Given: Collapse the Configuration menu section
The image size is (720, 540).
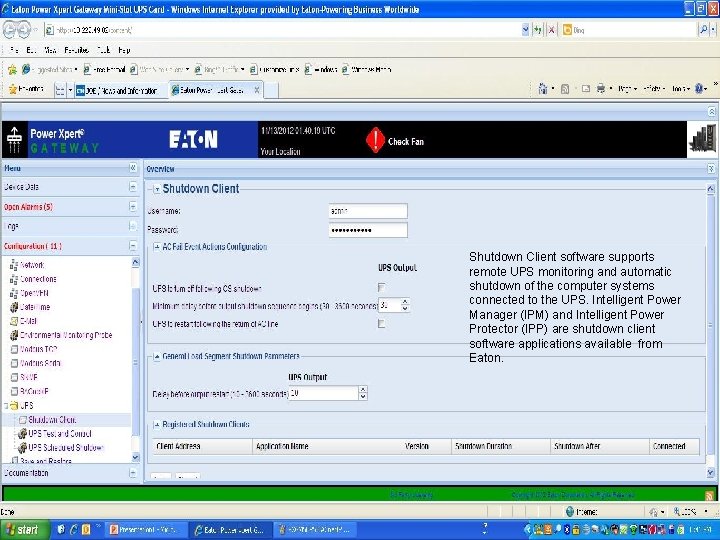Looking at the screenshot, I should 133,246.
